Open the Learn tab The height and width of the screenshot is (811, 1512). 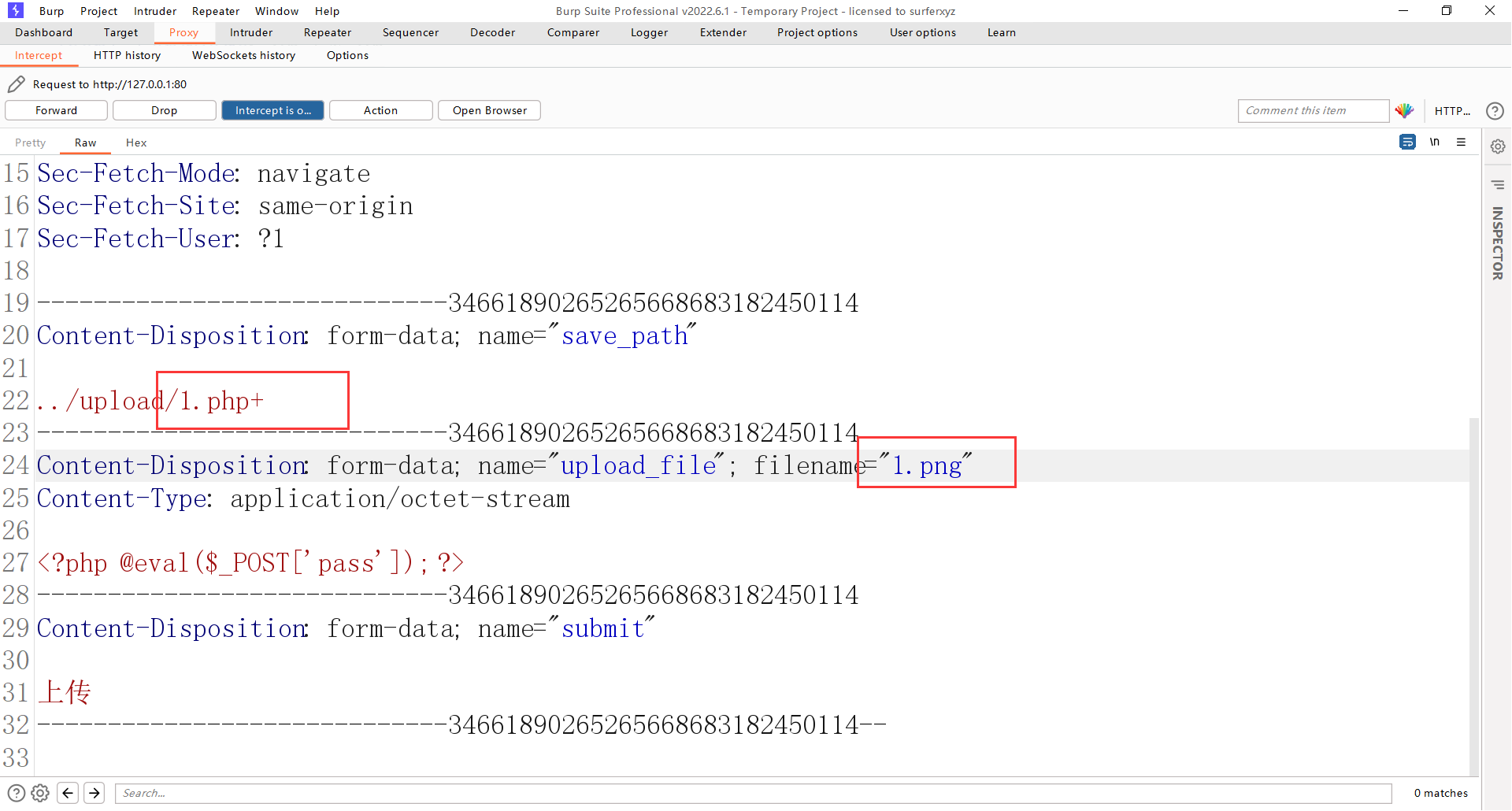point(1002,32)
